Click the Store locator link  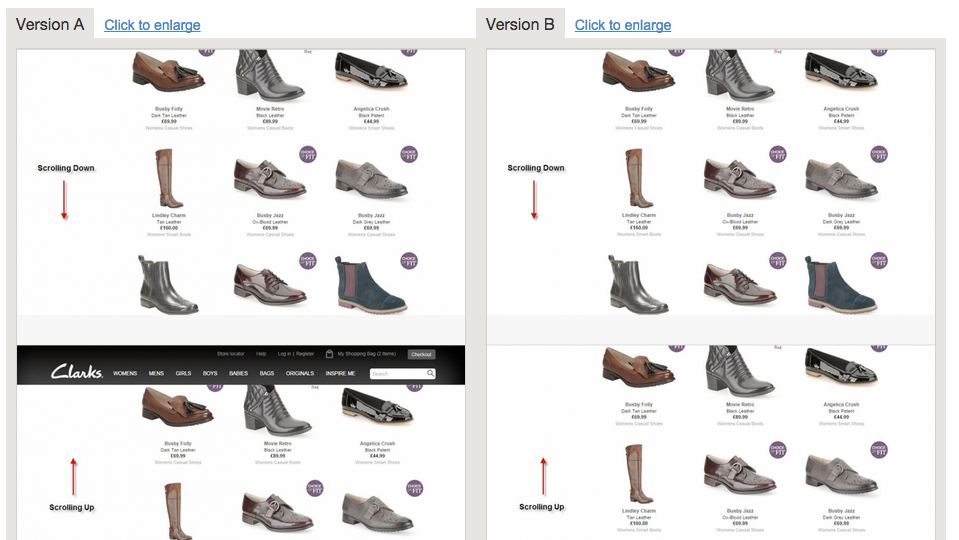coord(231,353)
